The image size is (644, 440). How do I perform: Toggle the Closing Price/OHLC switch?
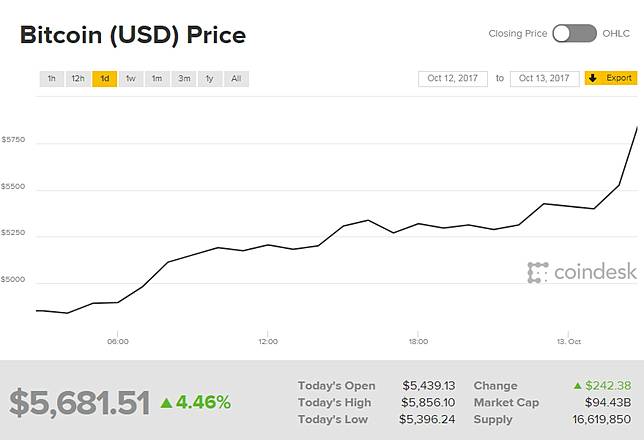coord(574,33)
